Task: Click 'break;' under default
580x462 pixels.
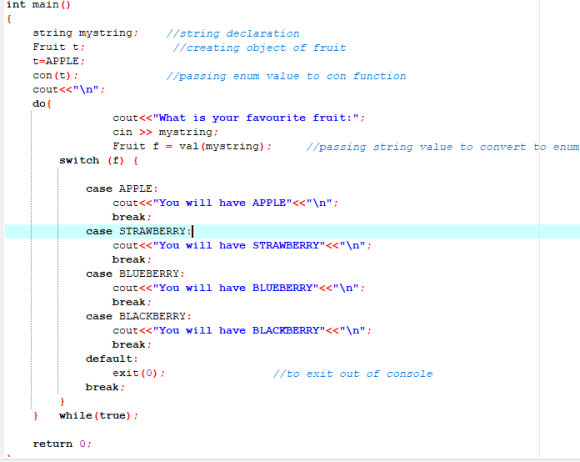Action: pyautogui.click(x=105, y=387)
